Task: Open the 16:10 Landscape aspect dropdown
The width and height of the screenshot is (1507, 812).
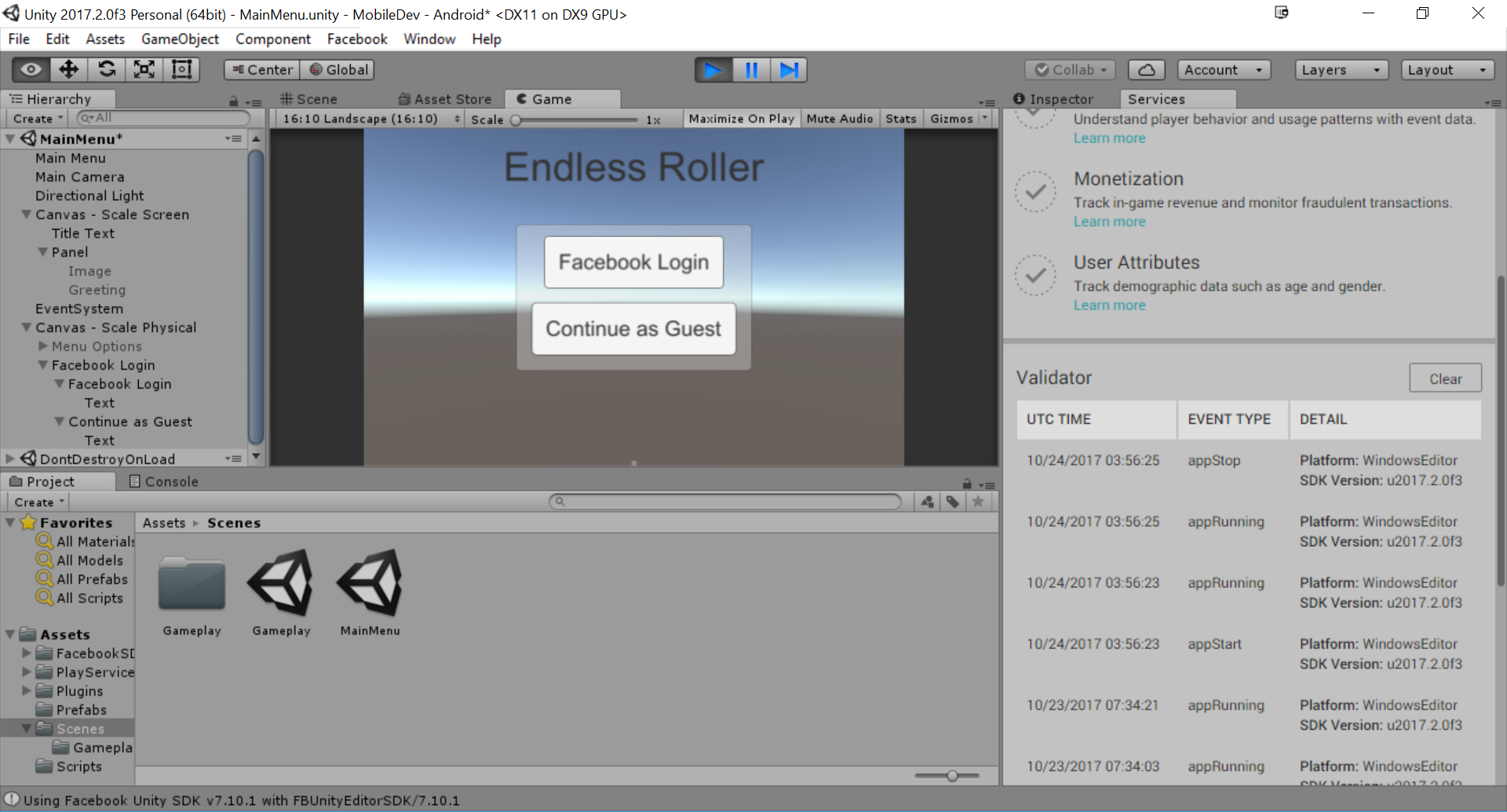Action: 370,118
